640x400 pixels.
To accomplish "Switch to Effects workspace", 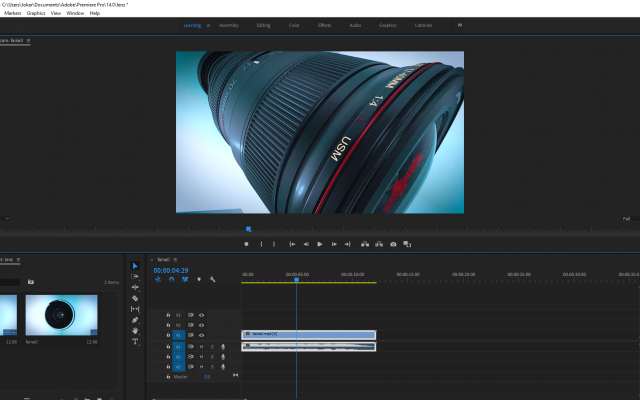I will [x=324, y=25].
